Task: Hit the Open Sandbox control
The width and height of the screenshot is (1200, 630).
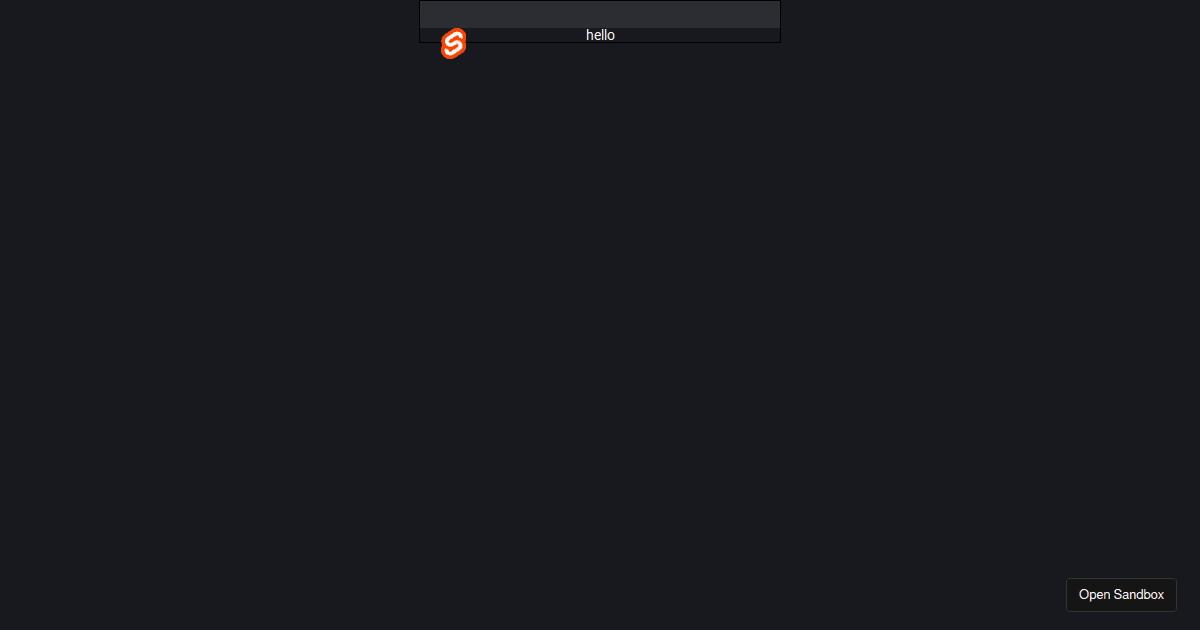Action: 1121,594
